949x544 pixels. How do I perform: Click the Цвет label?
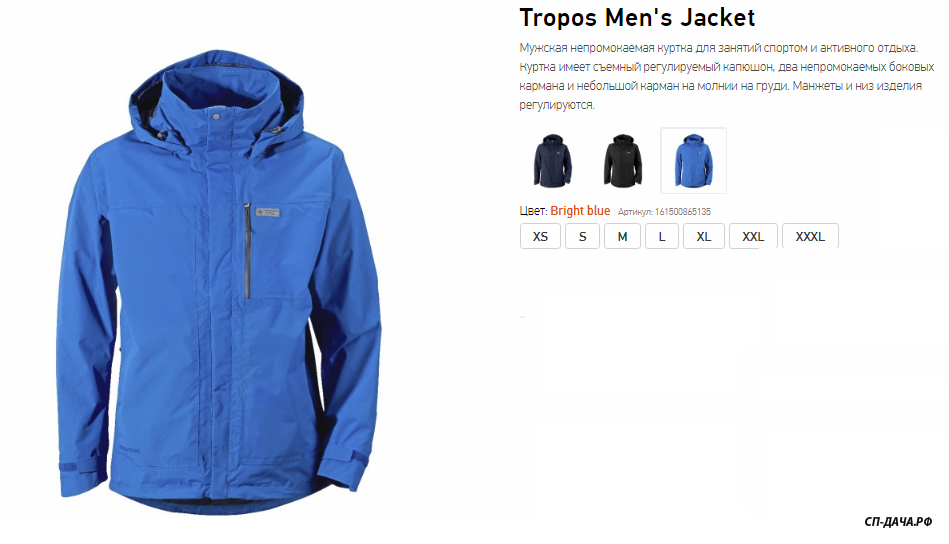coord(533,211)
